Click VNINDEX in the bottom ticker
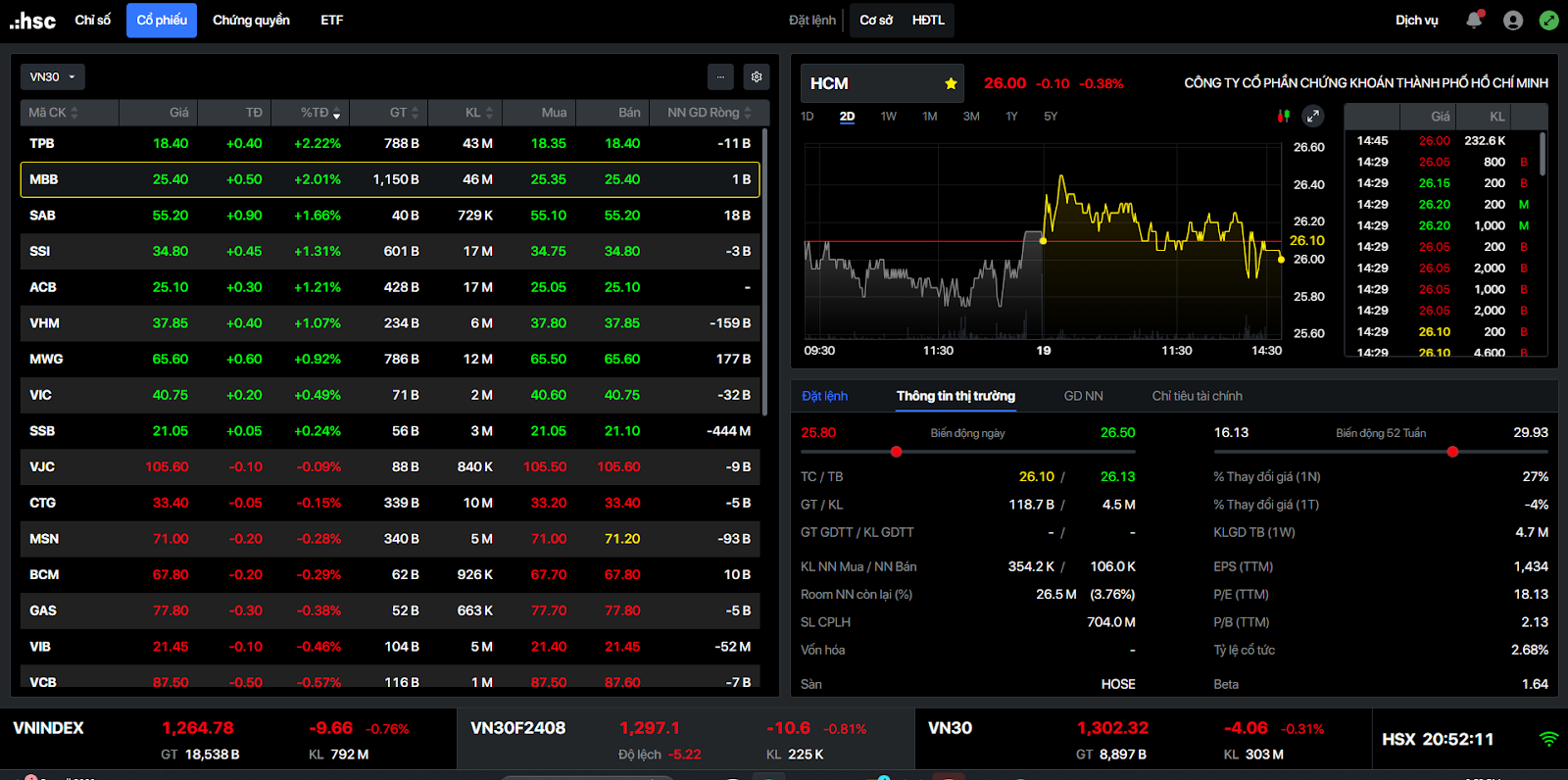Viewport: 1568px width, 780px height. 48,728
